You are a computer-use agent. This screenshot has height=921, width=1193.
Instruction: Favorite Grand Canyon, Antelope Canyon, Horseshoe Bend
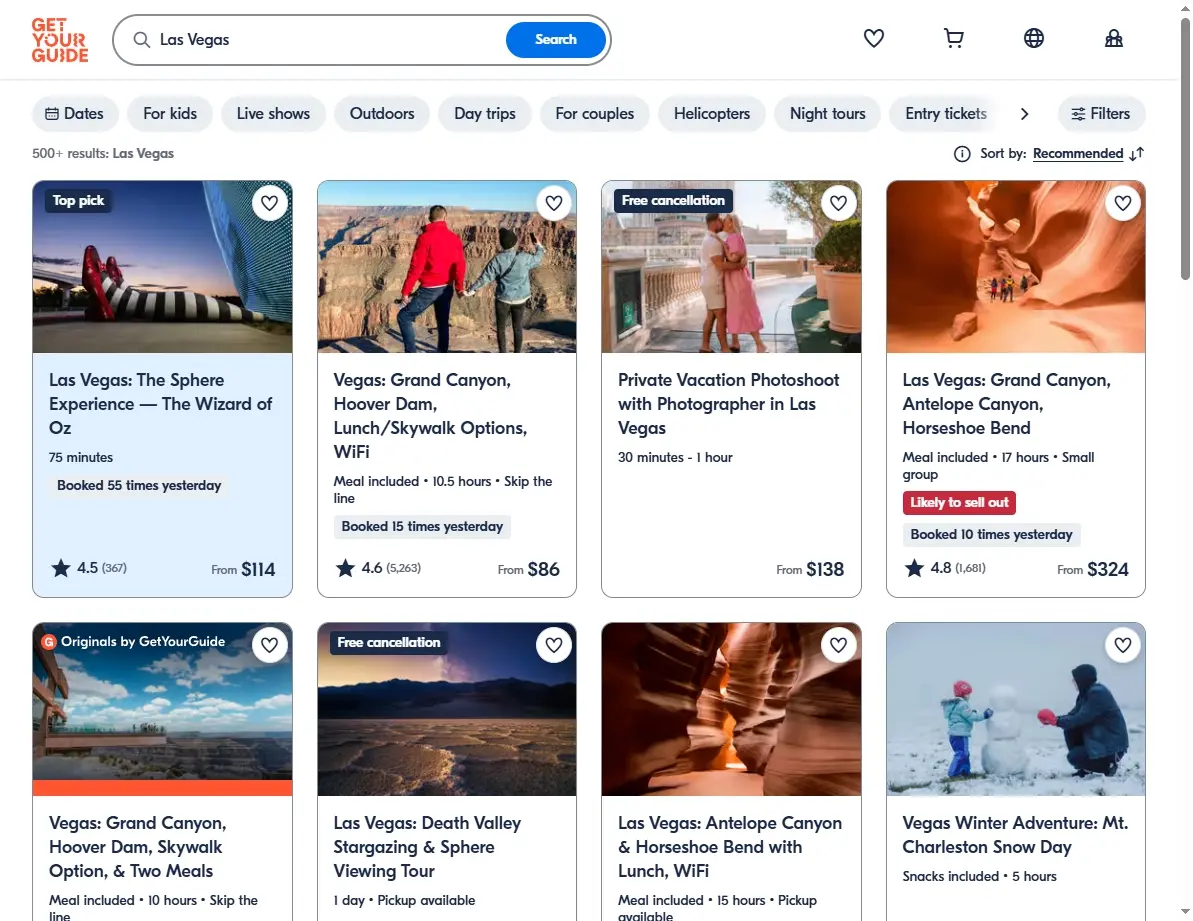coord(1123,203)
